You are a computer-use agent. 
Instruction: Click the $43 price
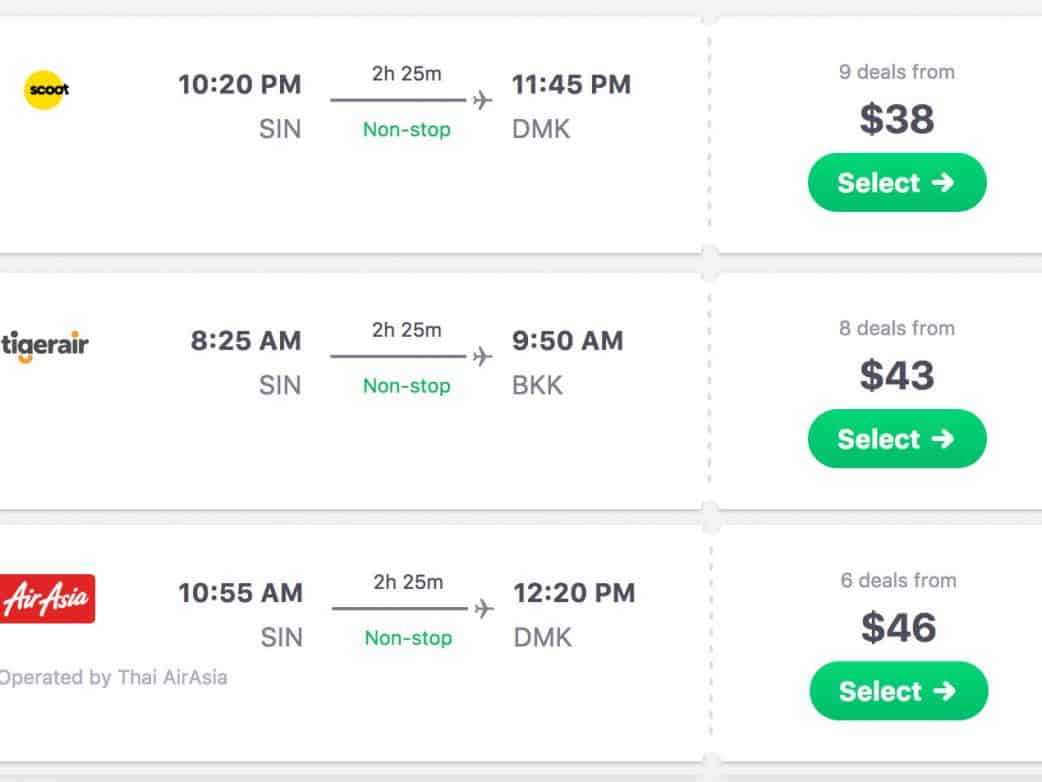point(896,375)
